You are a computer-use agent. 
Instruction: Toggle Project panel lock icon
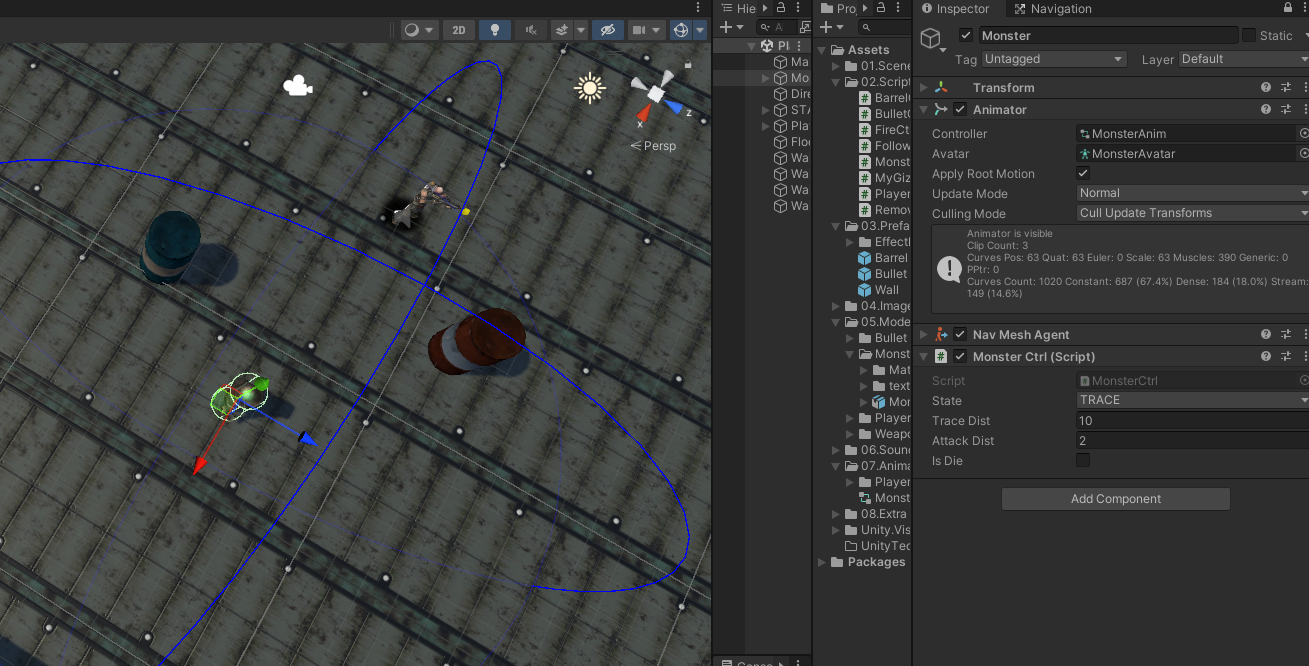pyautogui.click(x=881, y=8)
